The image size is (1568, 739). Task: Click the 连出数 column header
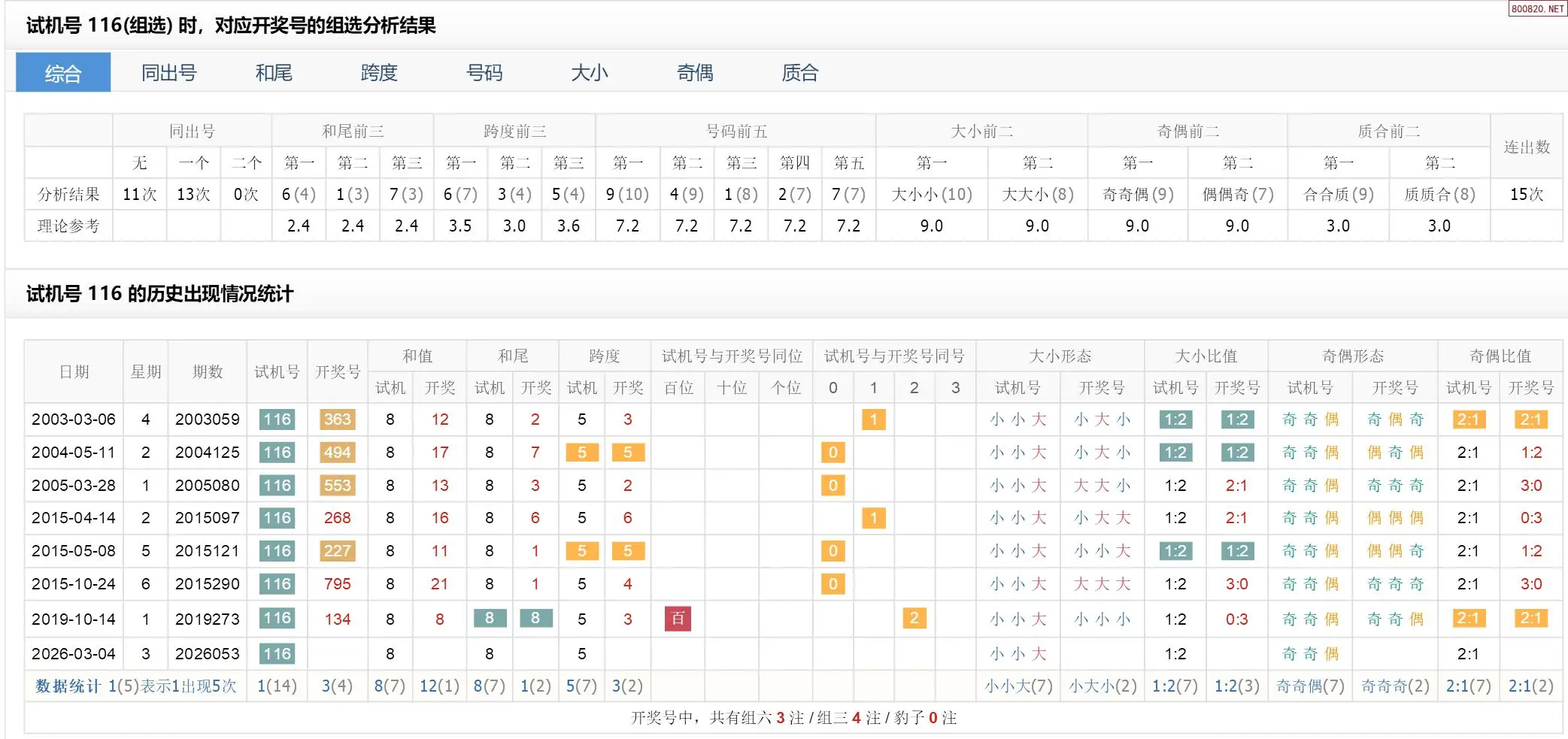(1526, 147)
